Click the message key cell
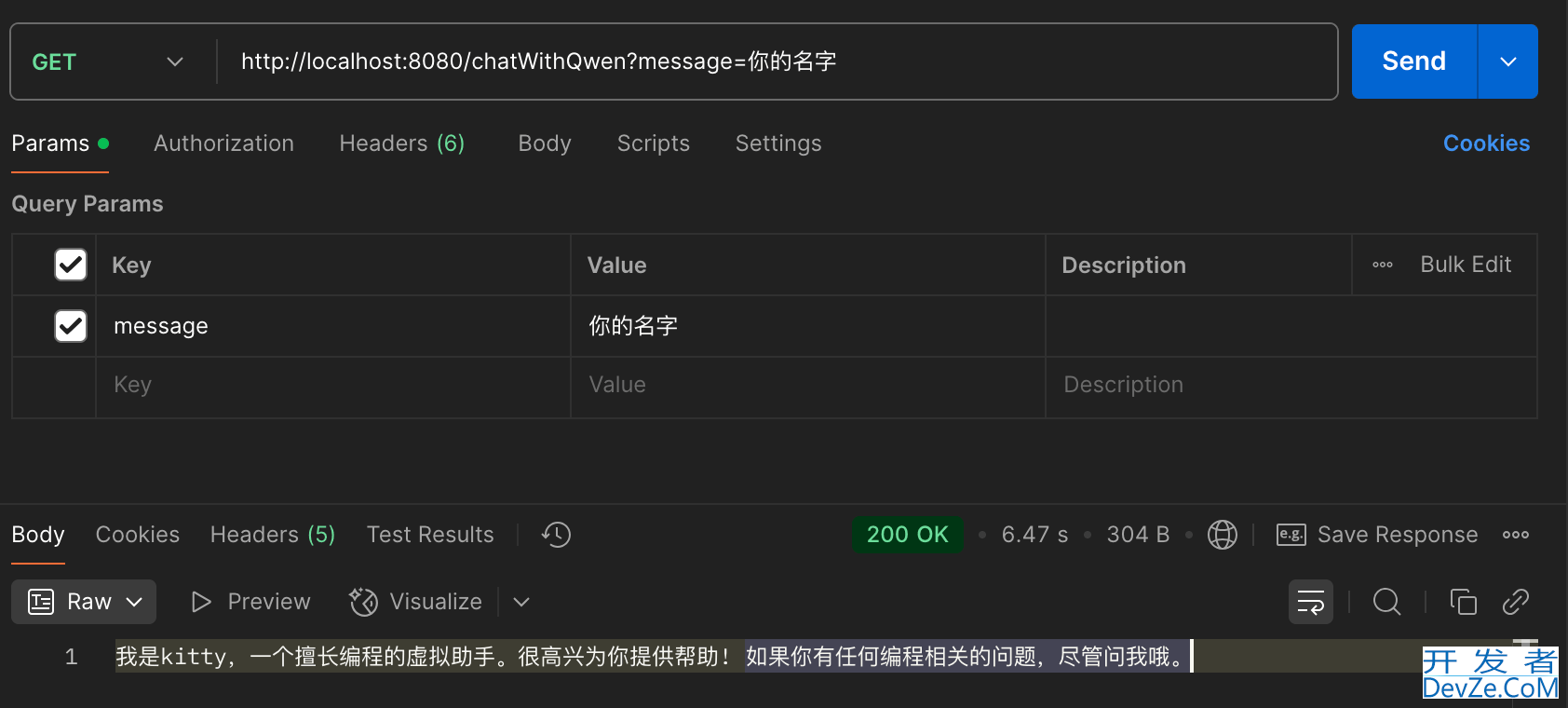 (x=333, y=326)
